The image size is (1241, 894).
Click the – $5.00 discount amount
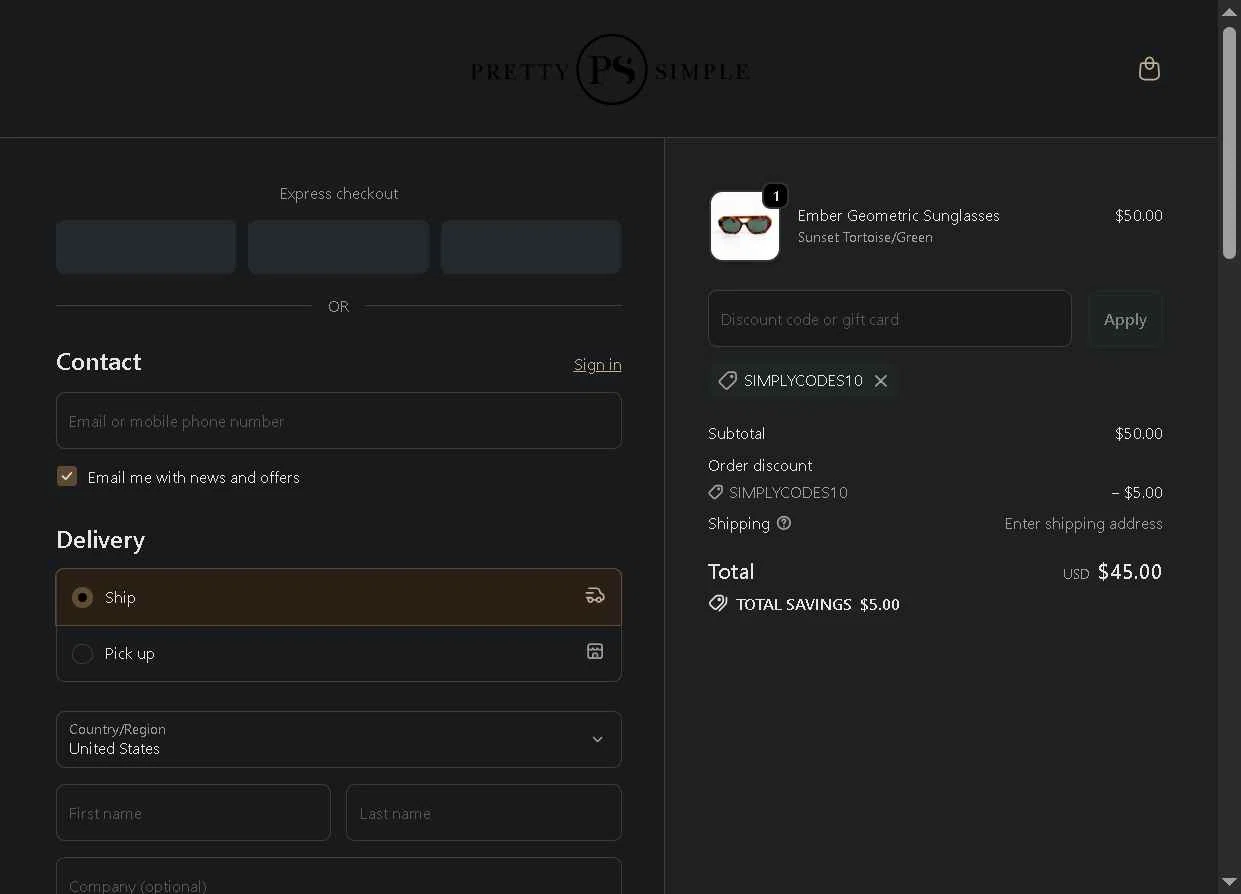pyautogui.click(x=1137, y=492)
